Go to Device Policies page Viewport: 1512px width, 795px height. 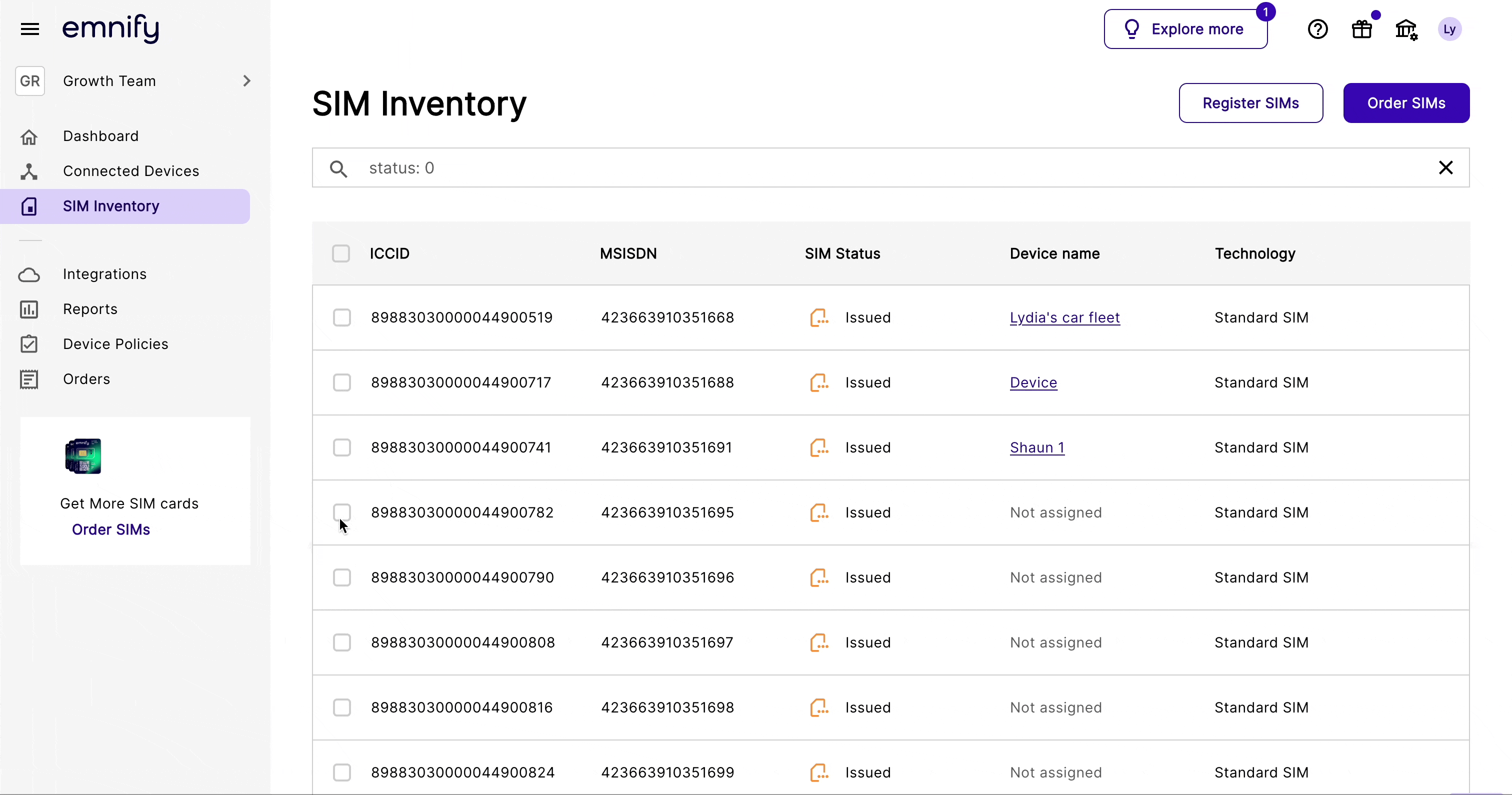pyautogui.click(x=115, y=344)
